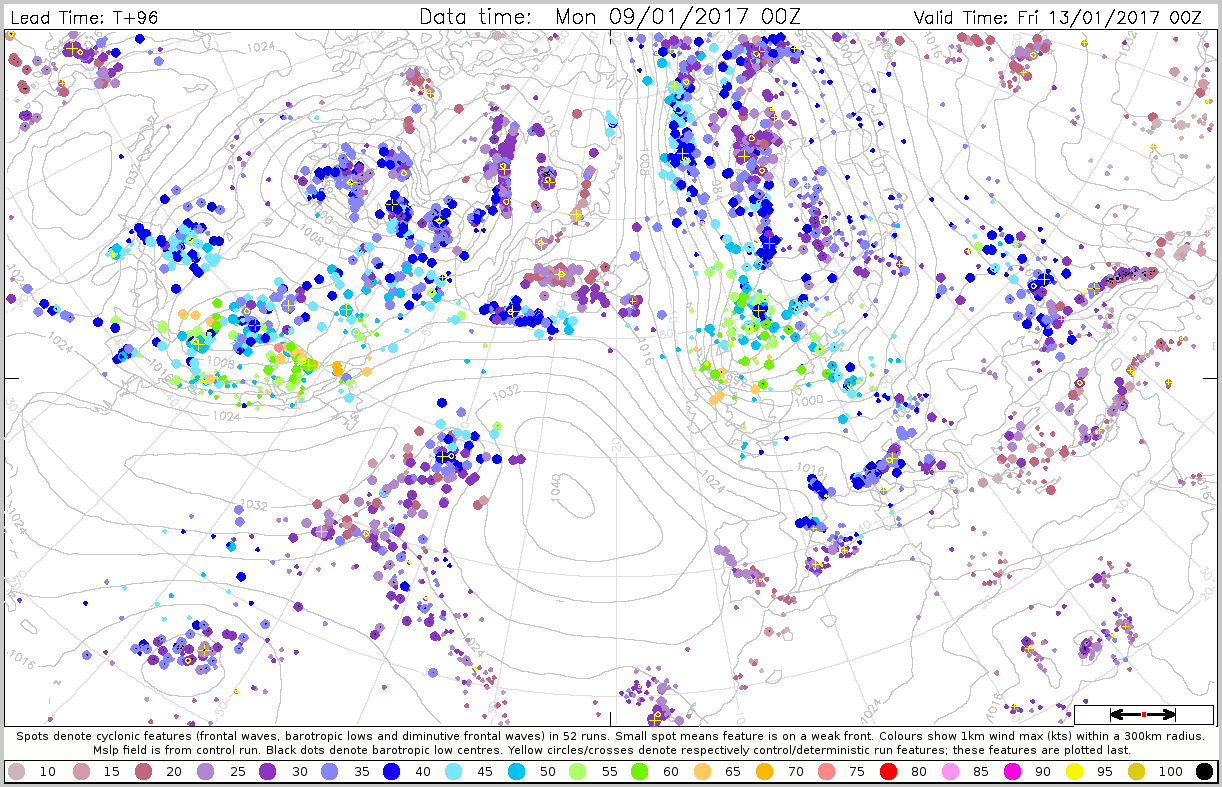Select the '35' wind speed legend label
This screenshot has width=1222, height=787.
[x=363, y=771]
